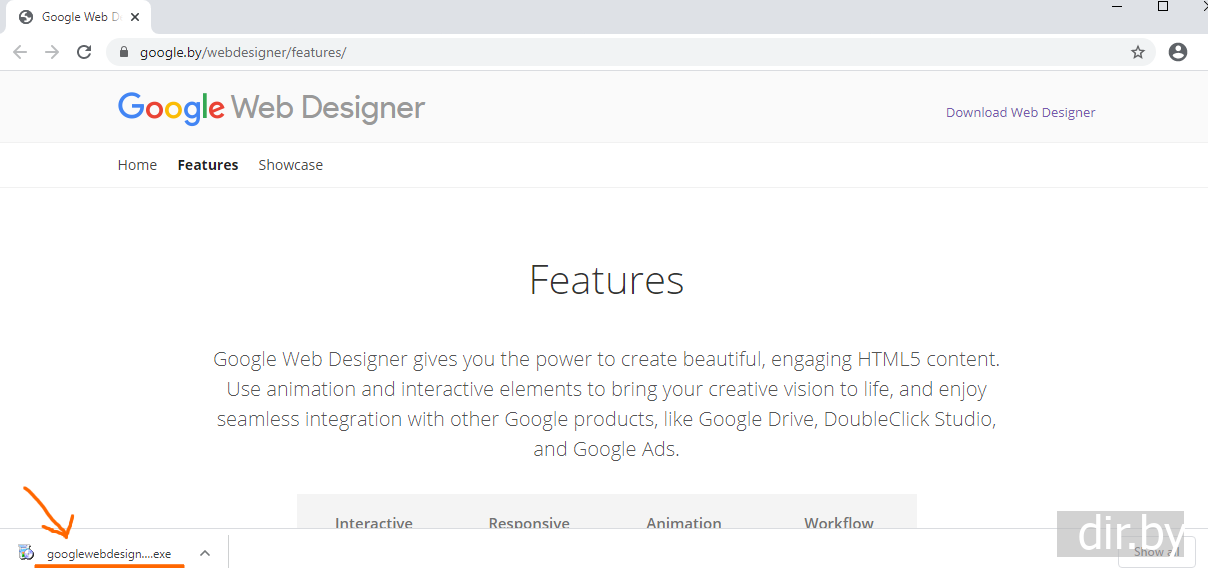Image resolution: width=1208 pixels, height=568 pixels.
Task: Go to the Showcase navigation item
Action: [x=290, y=165]
